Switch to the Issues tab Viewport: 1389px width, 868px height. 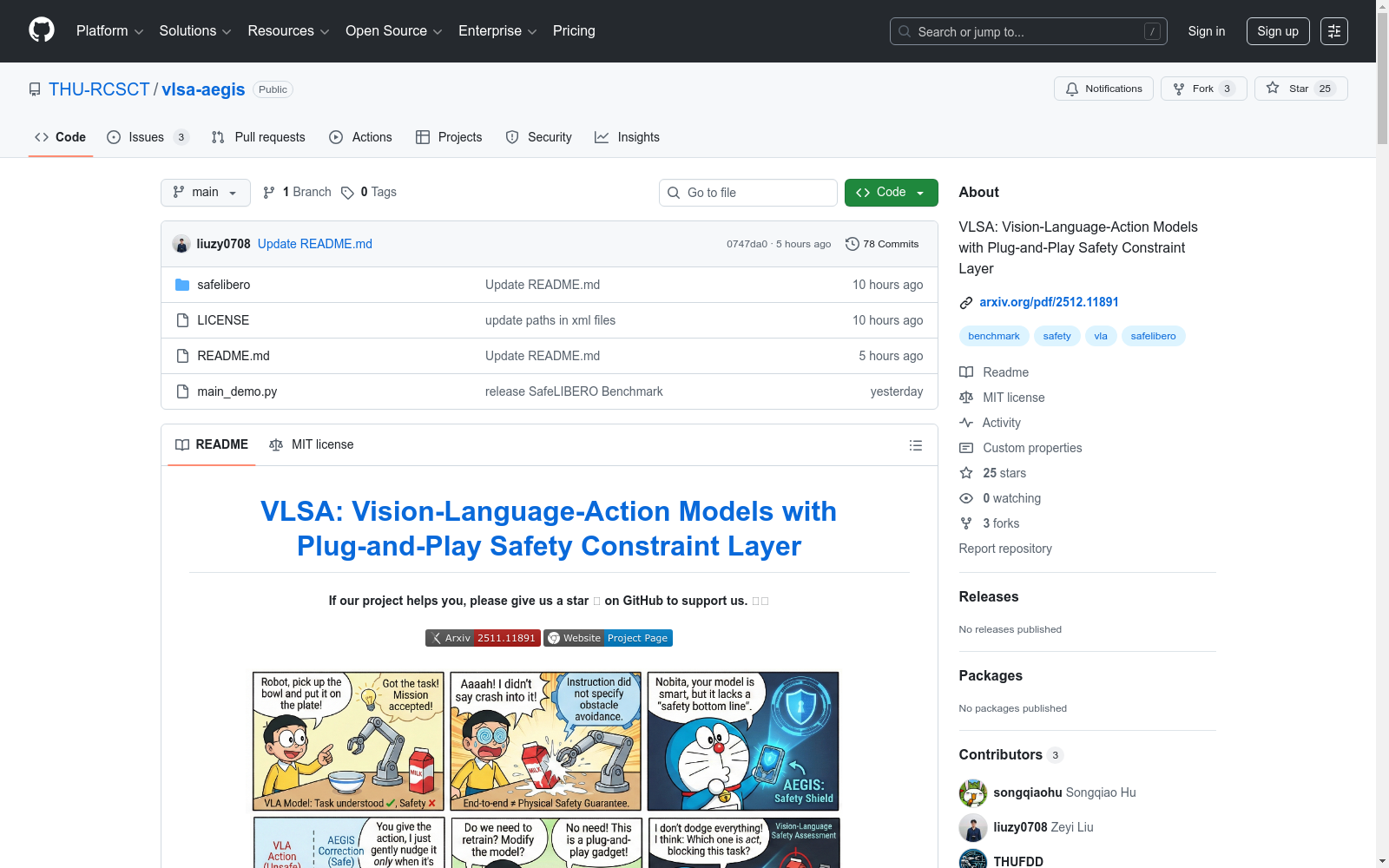[148, 137]
